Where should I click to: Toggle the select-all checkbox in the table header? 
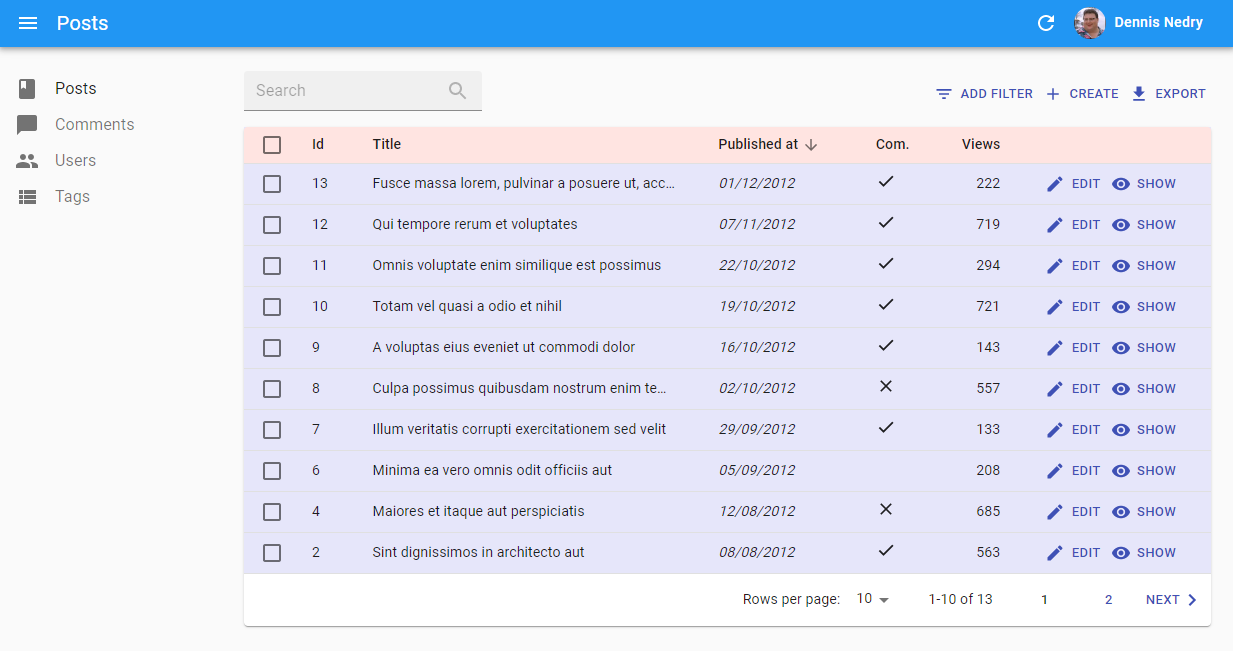(x=272, y=145)
